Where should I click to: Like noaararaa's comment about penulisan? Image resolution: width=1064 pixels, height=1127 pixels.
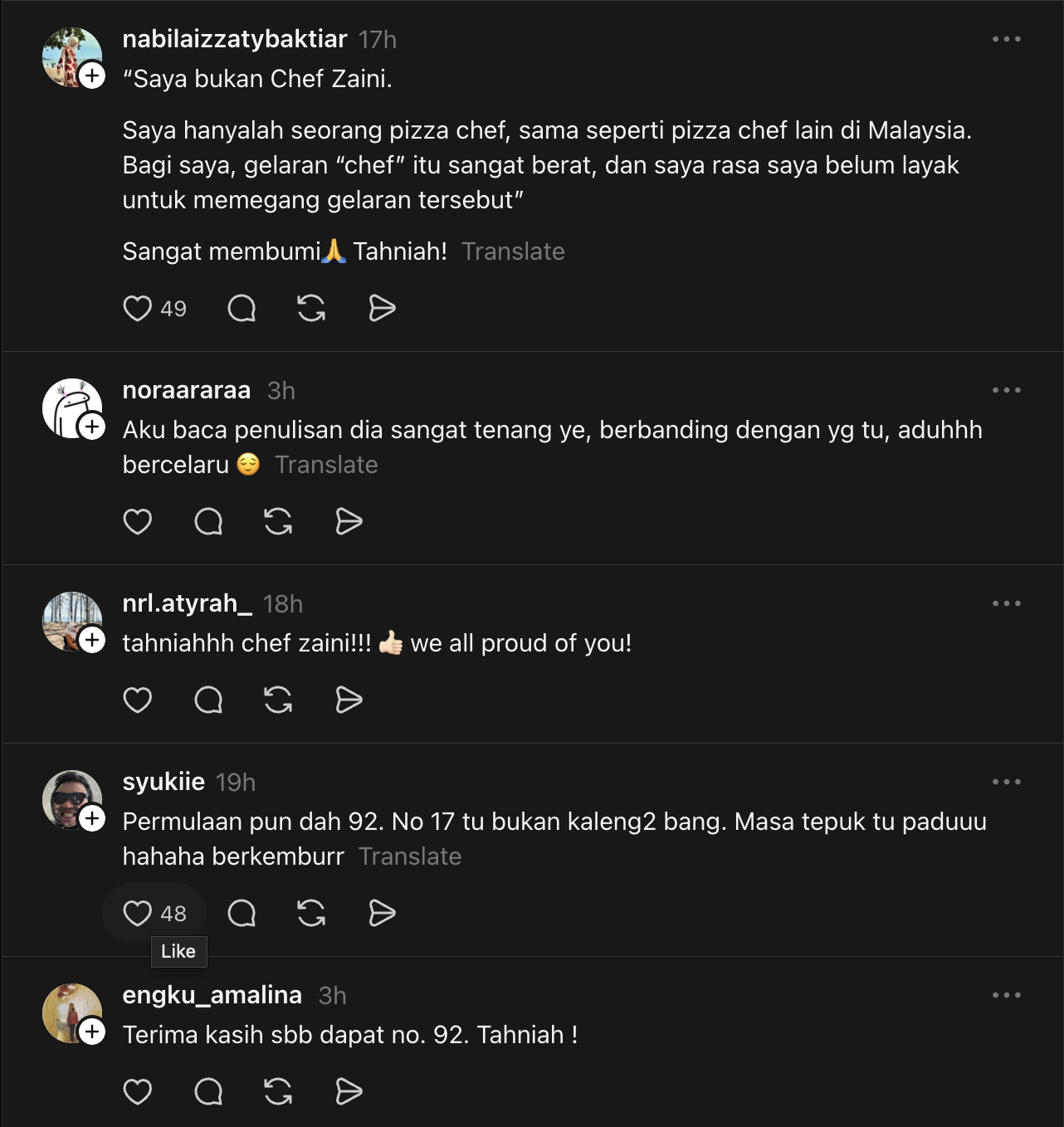(x=138, y=522)
